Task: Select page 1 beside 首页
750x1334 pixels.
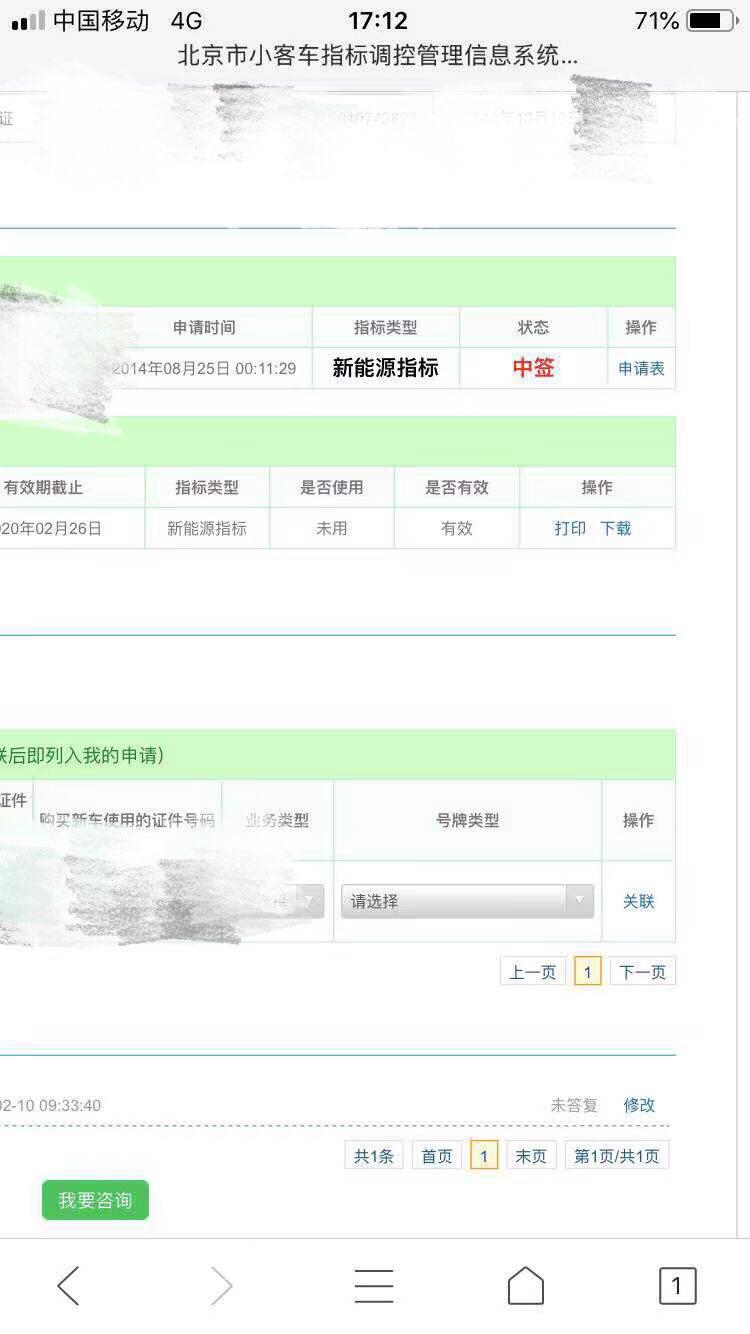Action: coord(484,1156)
